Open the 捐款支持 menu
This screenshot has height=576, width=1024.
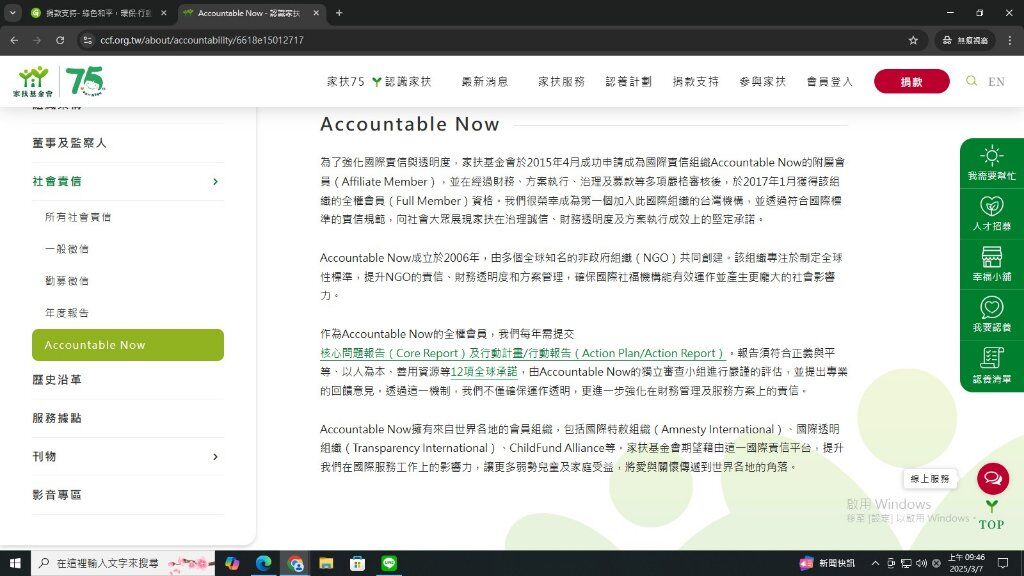pos(696,82)
